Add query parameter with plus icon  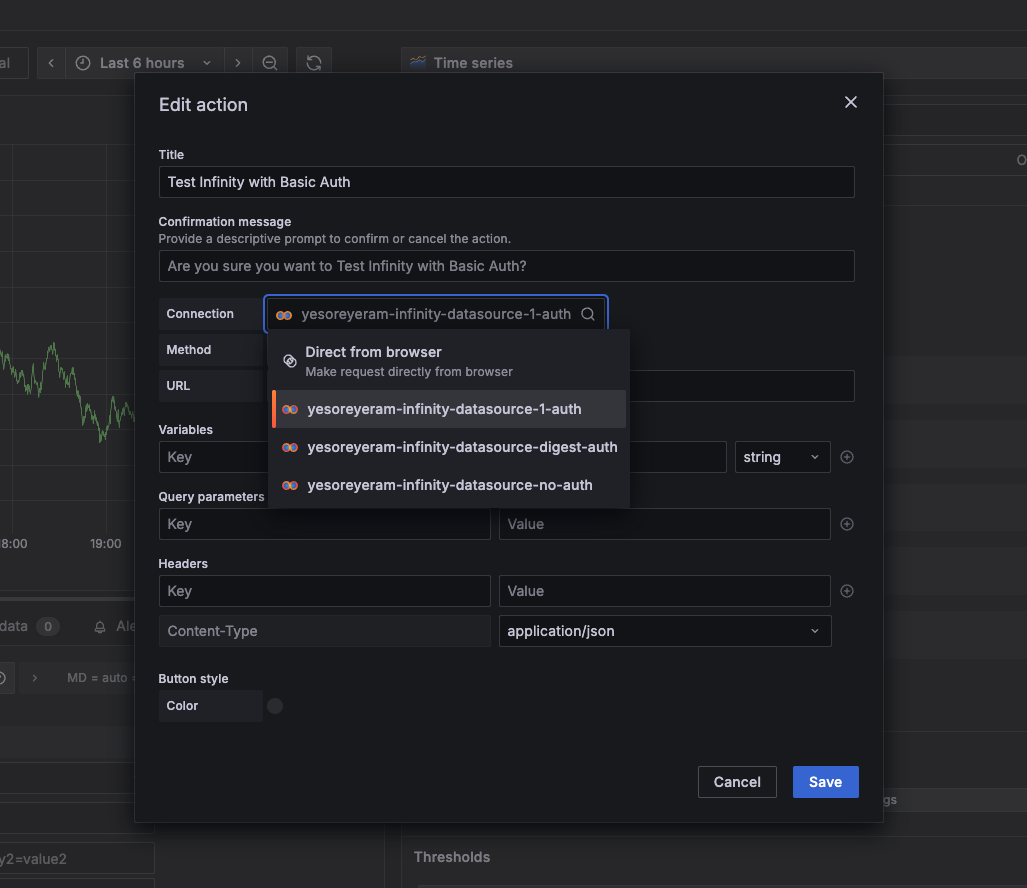coord(847,524)
